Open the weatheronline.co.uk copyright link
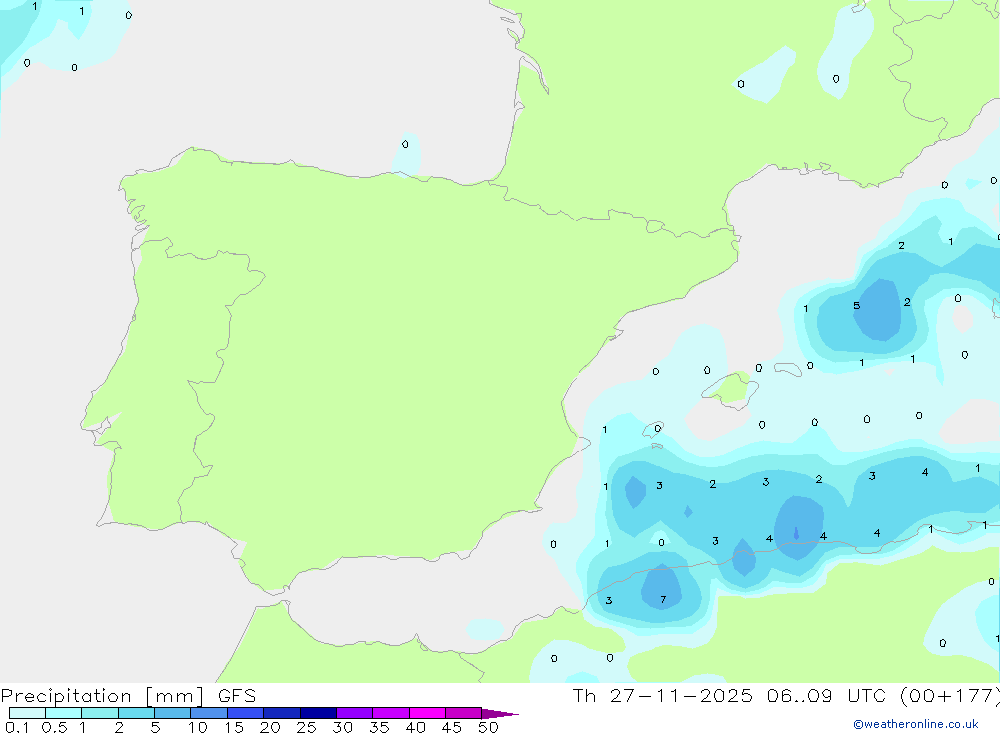 (916, 724)
